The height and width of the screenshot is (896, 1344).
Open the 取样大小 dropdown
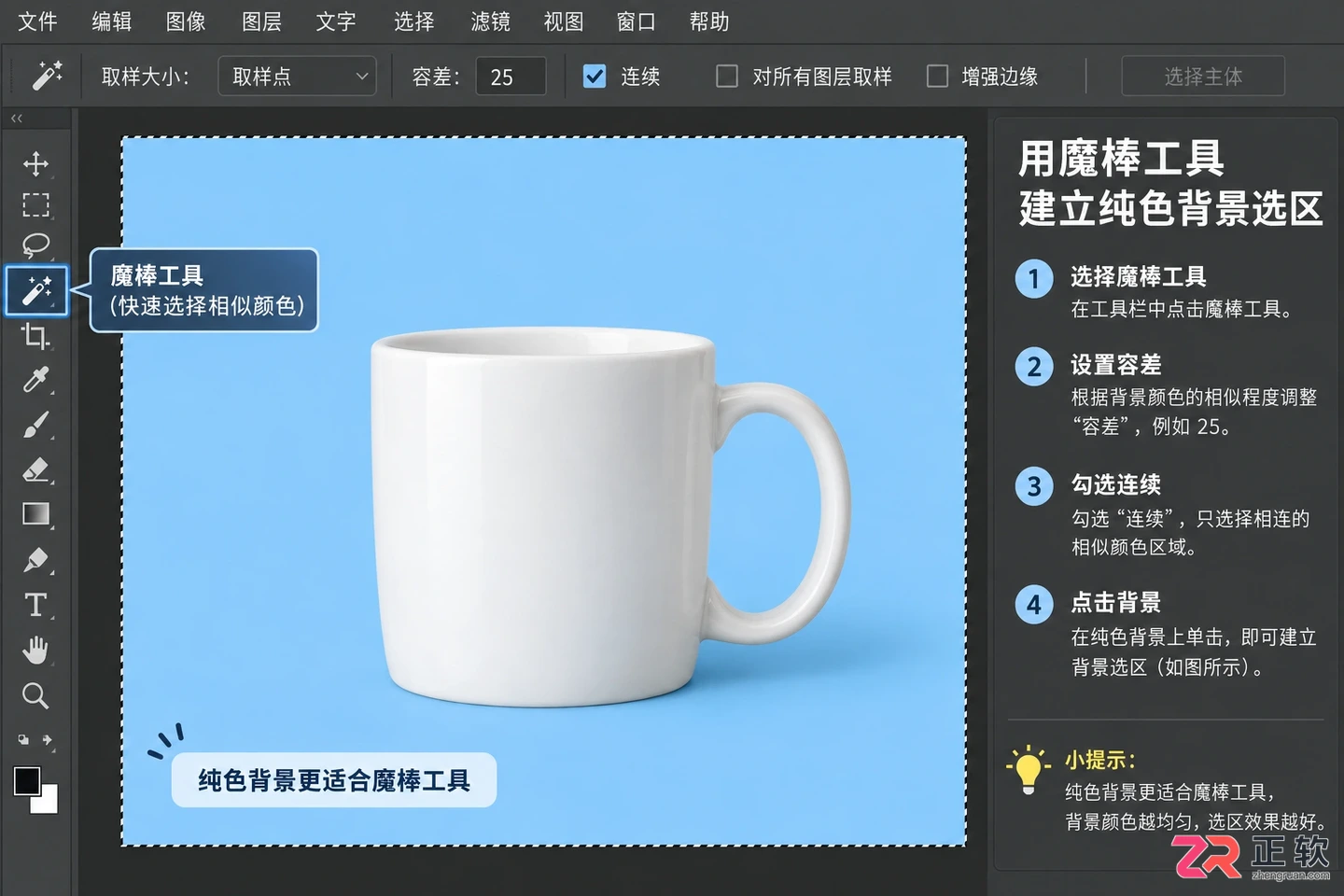(297, 76)
